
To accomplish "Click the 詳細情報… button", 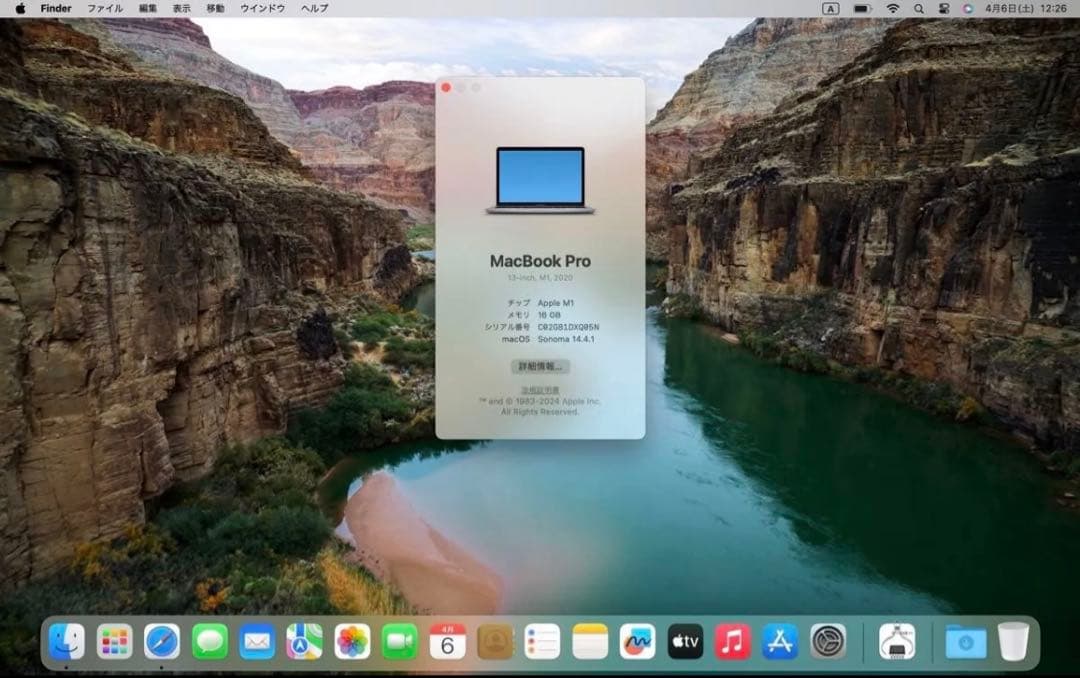I will (540, 367).
